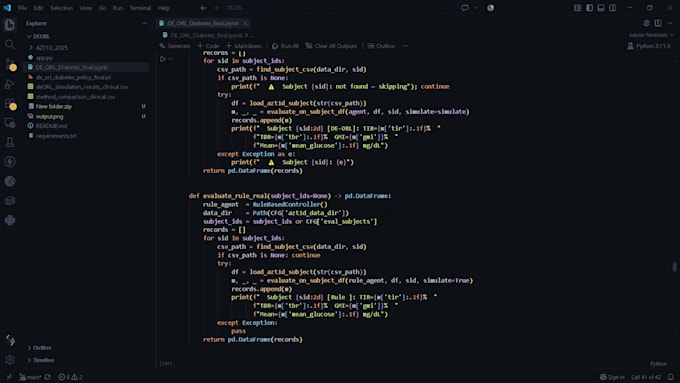This screenshot has height=383, width=680.
Task: Open the Manage gear in activity bar
Action: 10,360
